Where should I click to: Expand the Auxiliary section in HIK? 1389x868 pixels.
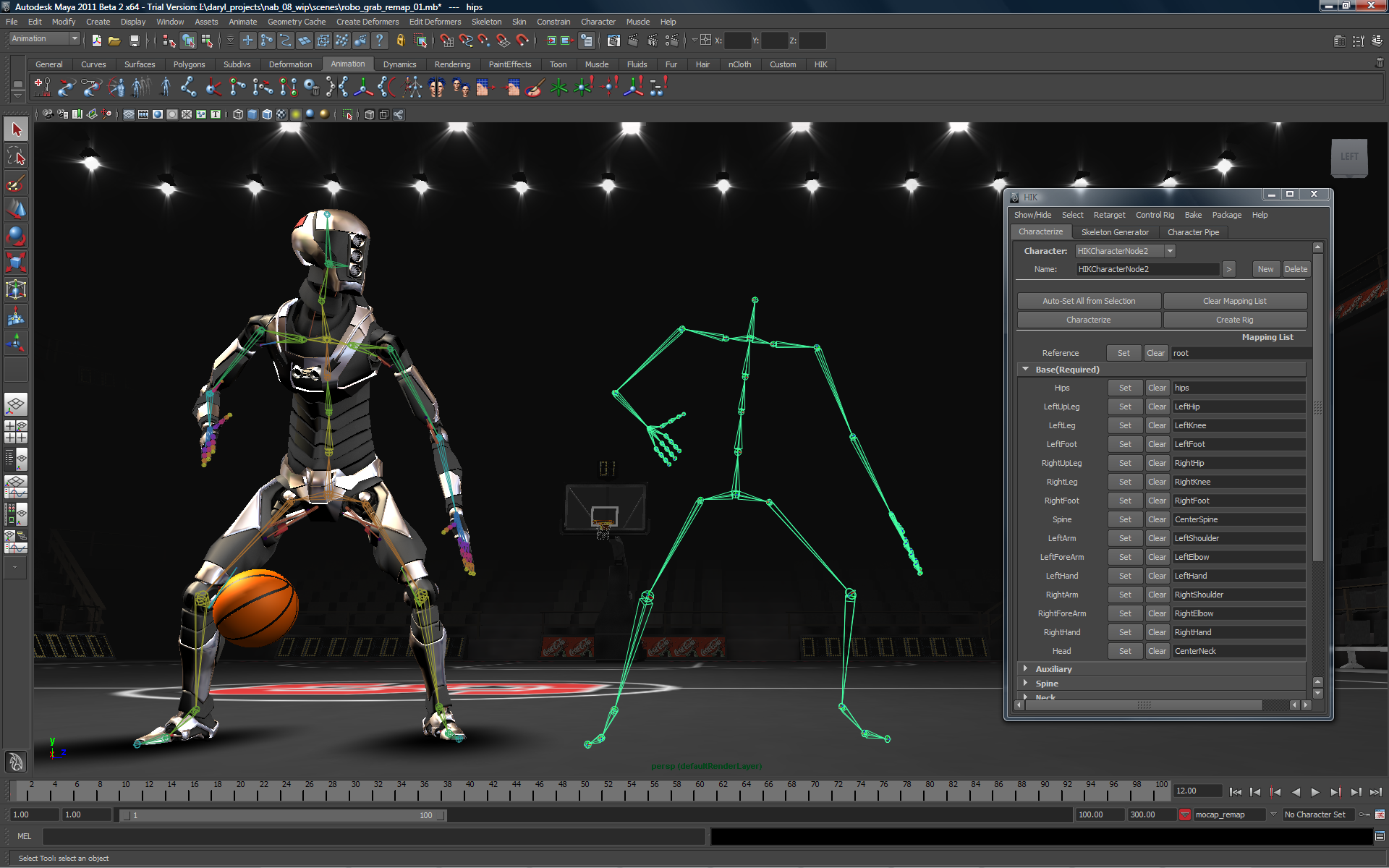click(1027, 668)
